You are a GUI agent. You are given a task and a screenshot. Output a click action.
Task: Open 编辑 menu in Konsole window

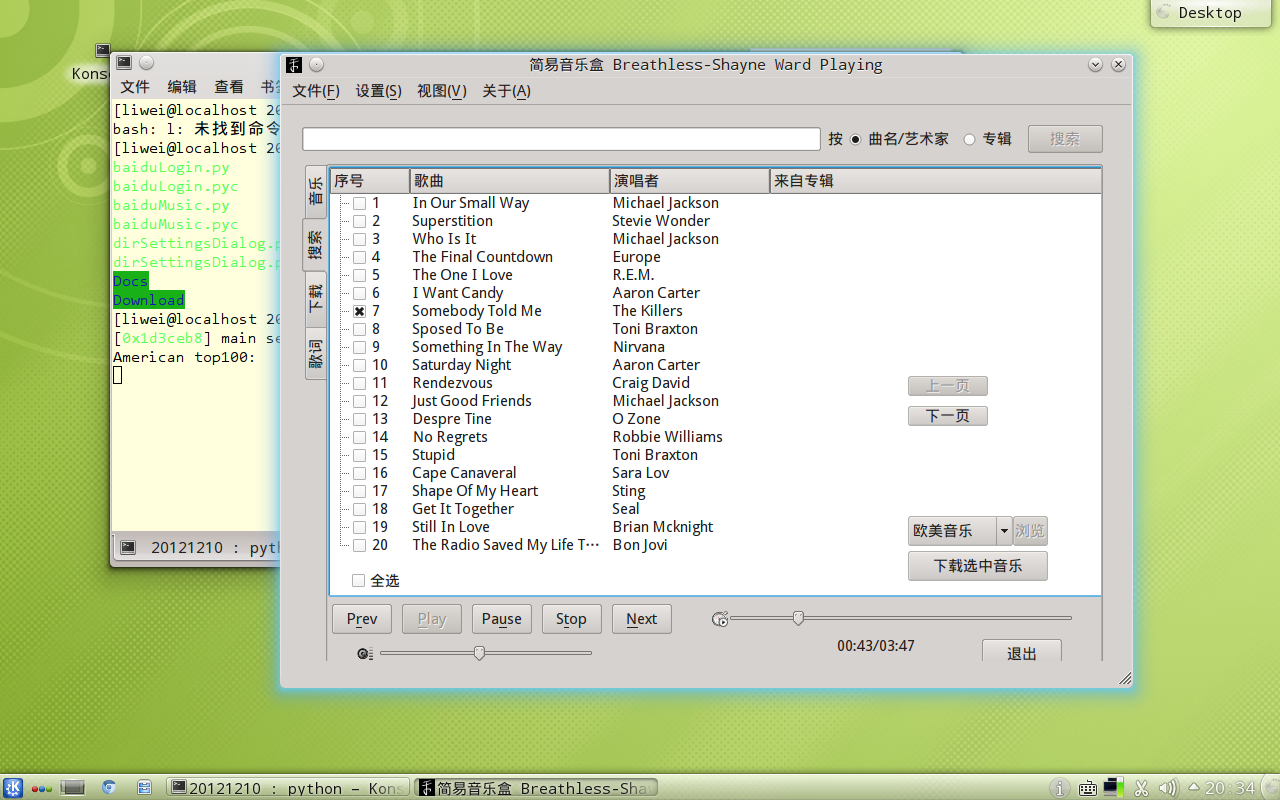[x=182, y=87]
